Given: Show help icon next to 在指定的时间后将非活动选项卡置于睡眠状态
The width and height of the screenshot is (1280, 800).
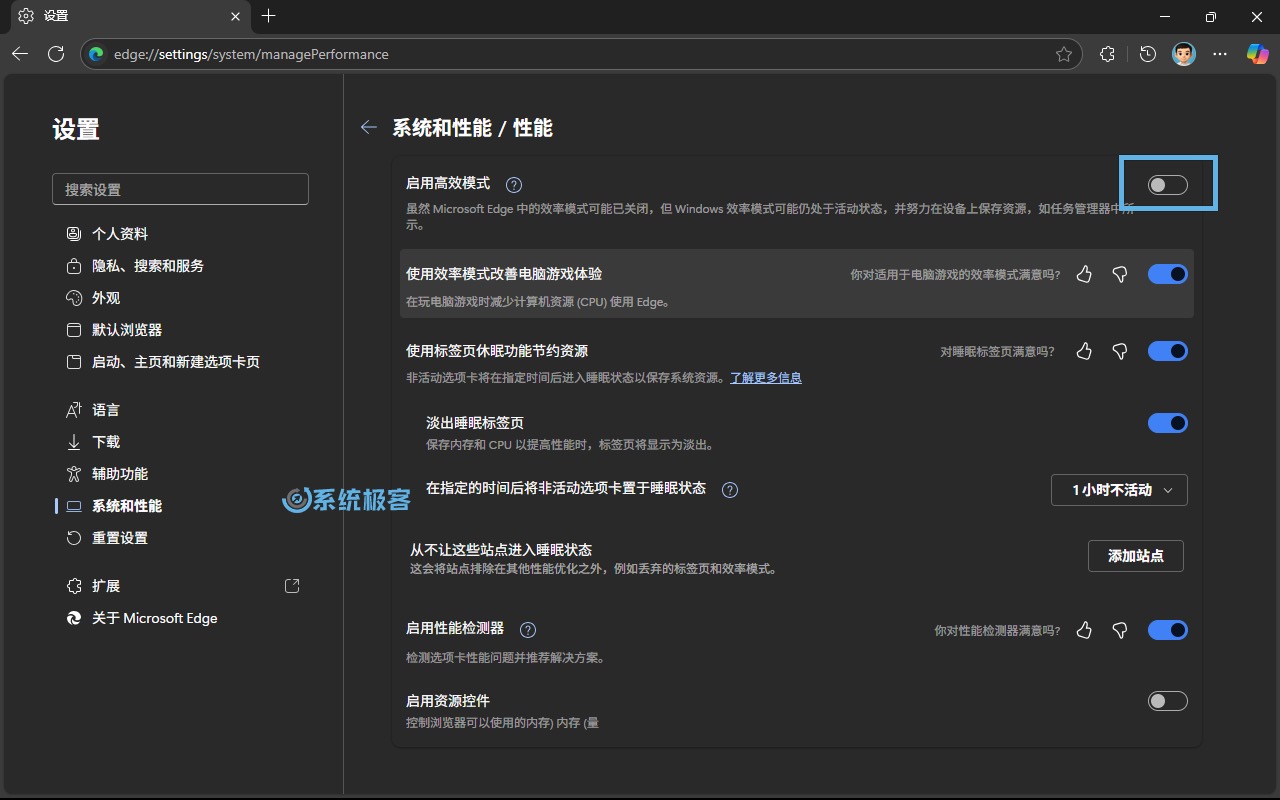Looking at the screenshot, I should click(730, 490).
